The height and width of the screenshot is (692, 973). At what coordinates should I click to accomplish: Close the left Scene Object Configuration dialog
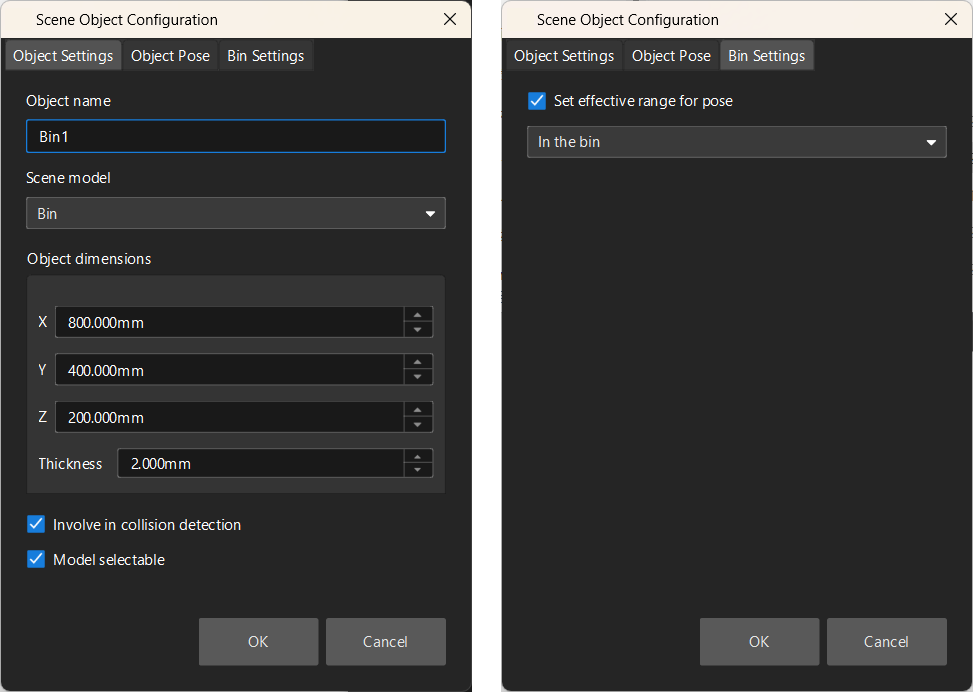coord(450,19)
